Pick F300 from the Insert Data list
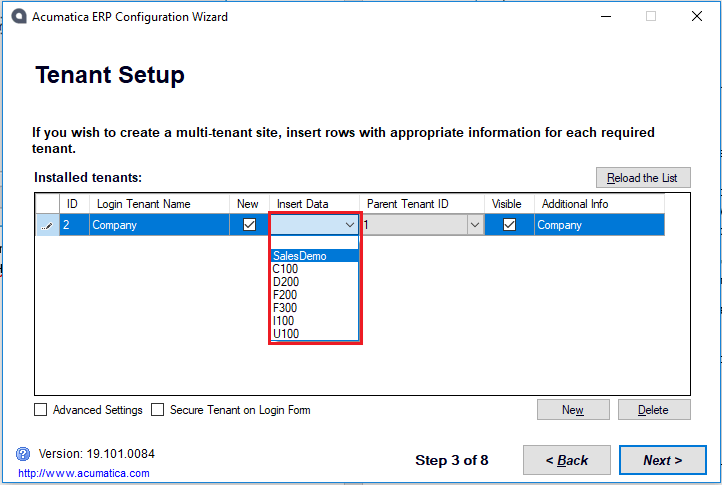The height and width of the screenshot is (485, 723). click(x=314, y=308)
